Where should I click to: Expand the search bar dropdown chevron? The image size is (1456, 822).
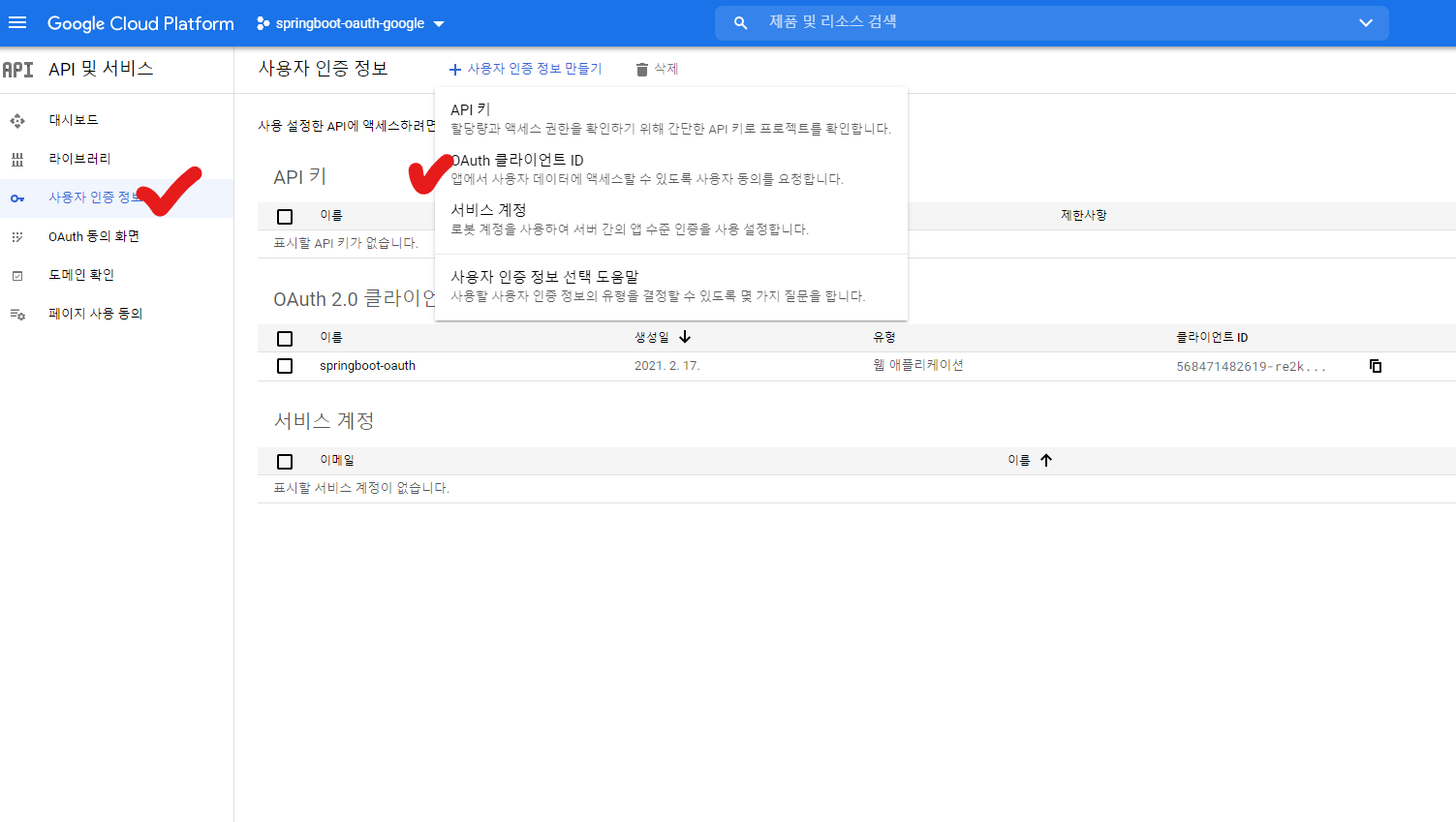(1366, 22)
